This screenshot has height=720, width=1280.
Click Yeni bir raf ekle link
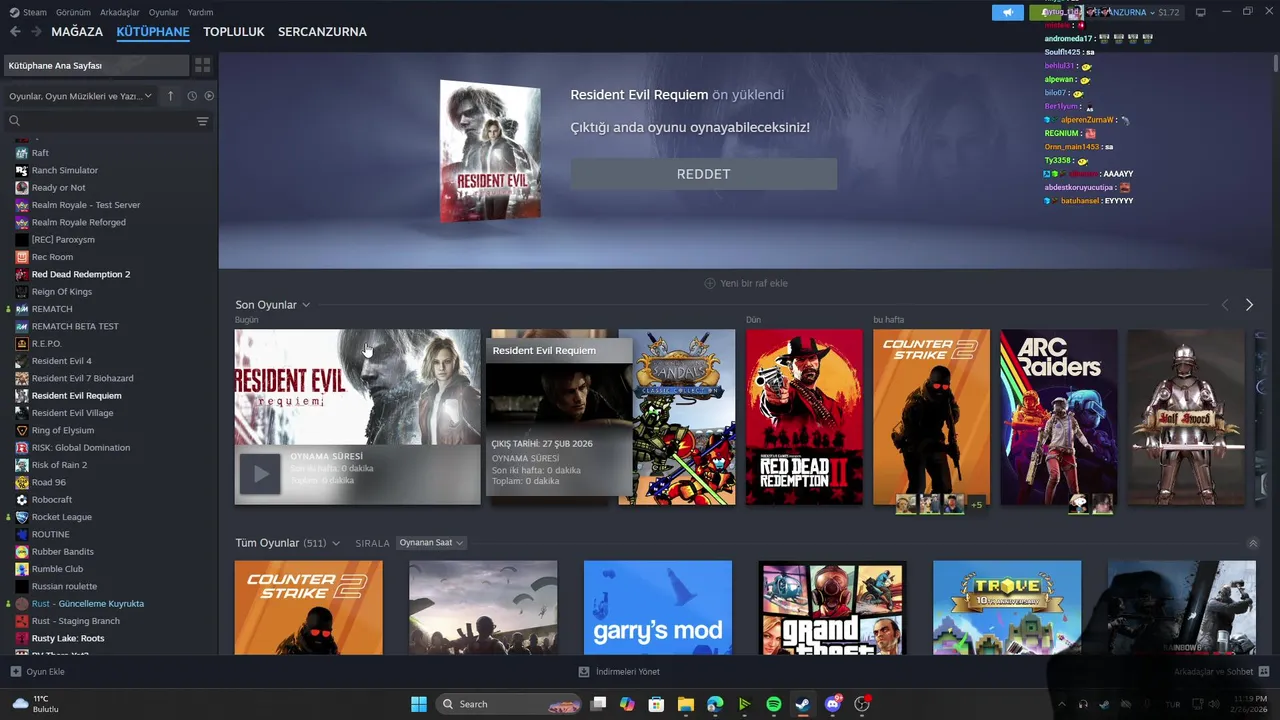pyautogui.click(x=746, y=283)
